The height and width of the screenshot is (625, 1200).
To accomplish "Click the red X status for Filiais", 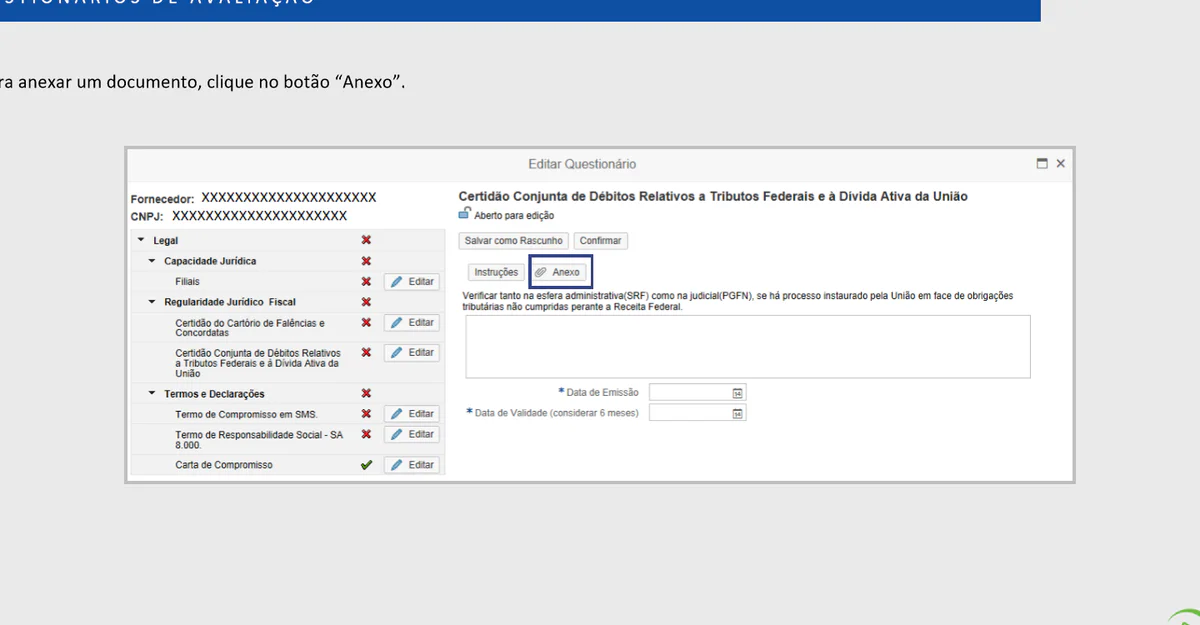I will [x=366, y=282].
